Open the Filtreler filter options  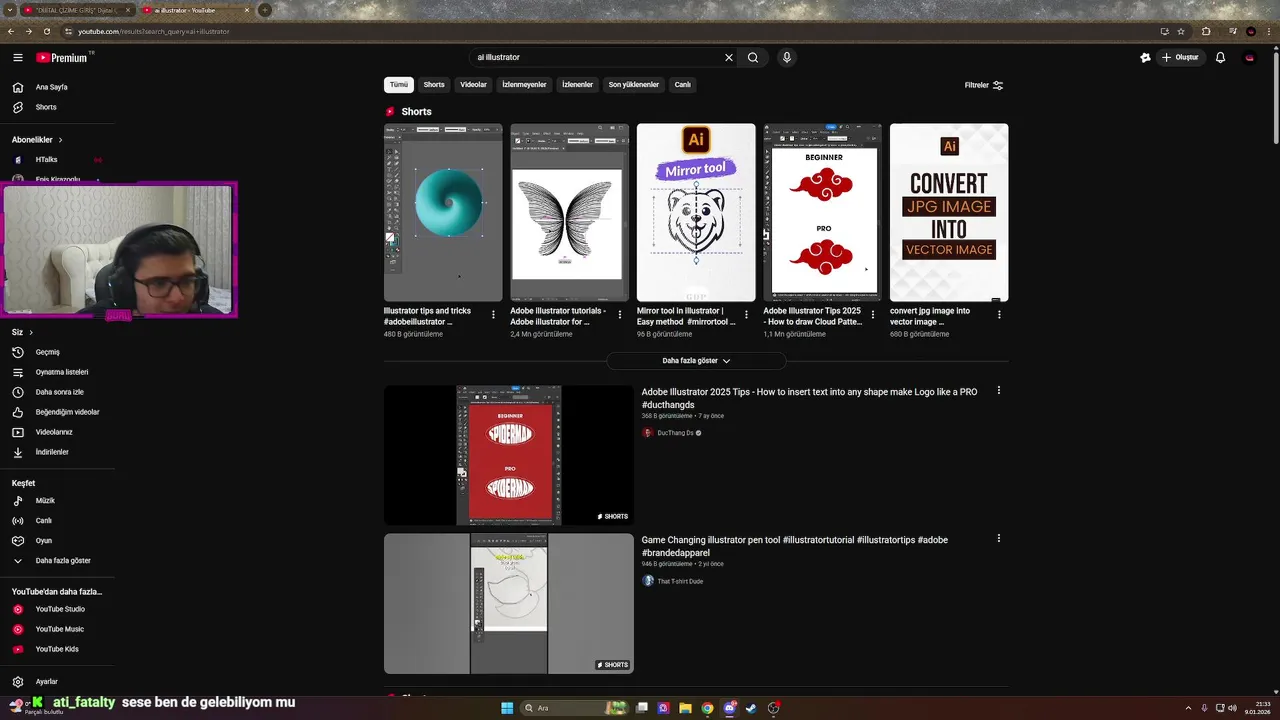pos(984,85)
